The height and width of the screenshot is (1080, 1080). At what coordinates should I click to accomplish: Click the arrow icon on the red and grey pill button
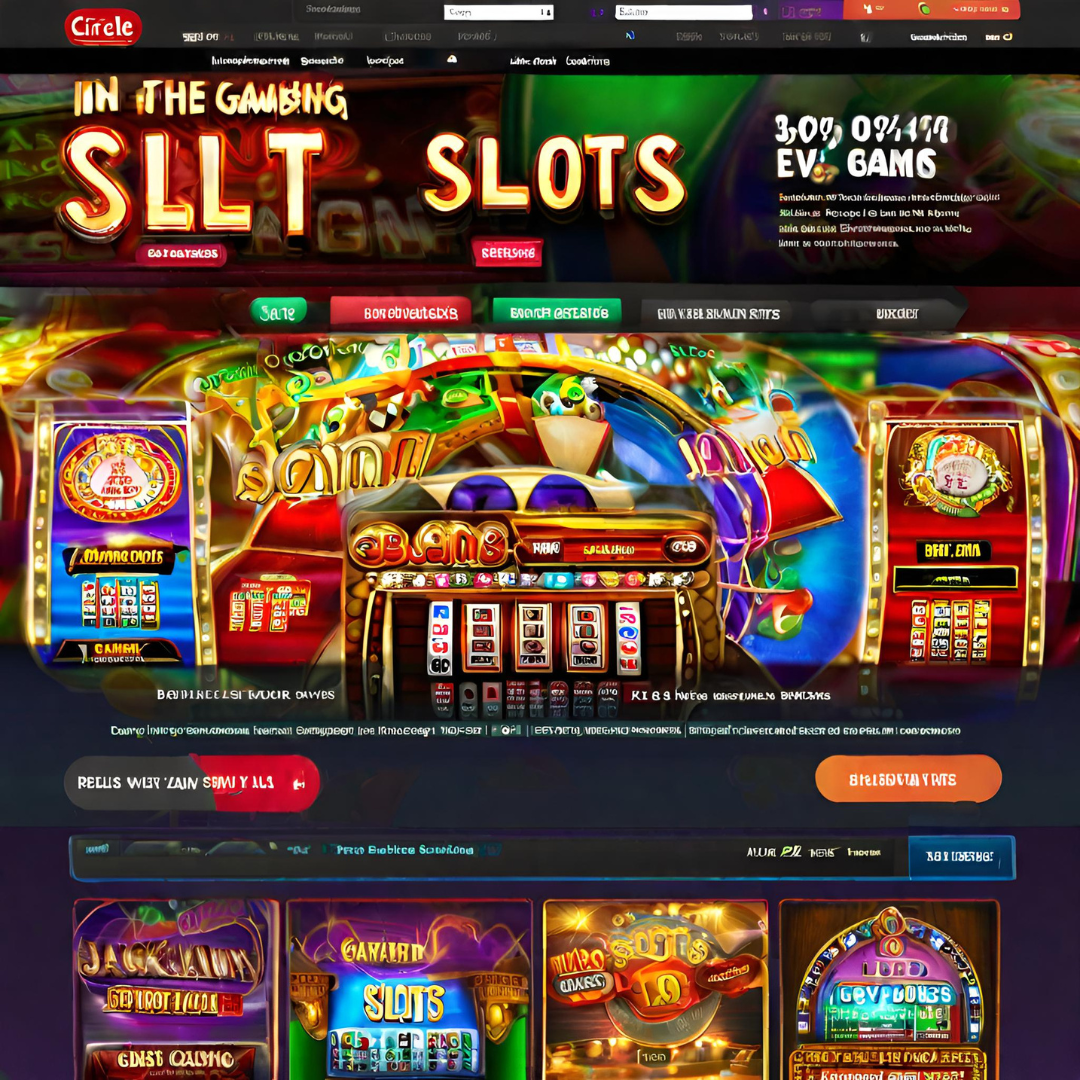tap(299, 784)
